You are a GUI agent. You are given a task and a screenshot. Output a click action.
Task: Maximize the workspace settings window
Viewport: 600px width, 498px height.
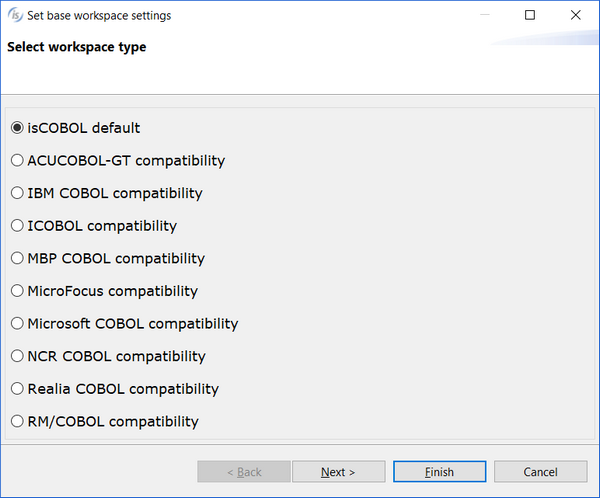[x=530, y=15]
